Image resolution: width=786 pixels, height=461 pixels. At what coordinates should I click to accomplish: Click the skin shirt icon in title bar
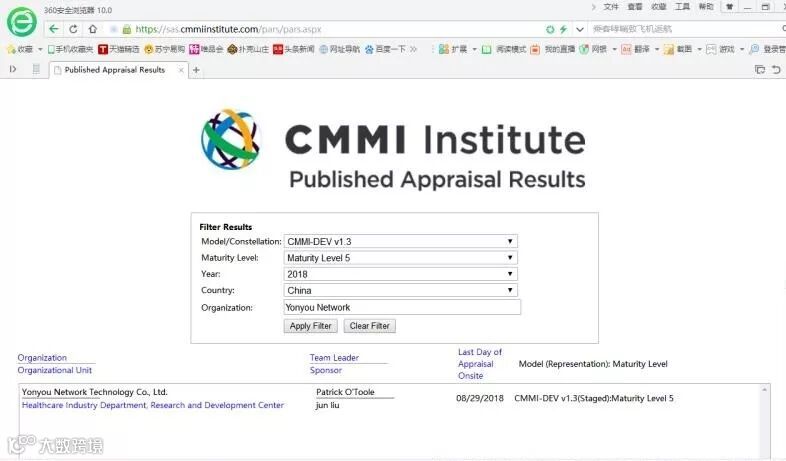click(x=729, y=7)
